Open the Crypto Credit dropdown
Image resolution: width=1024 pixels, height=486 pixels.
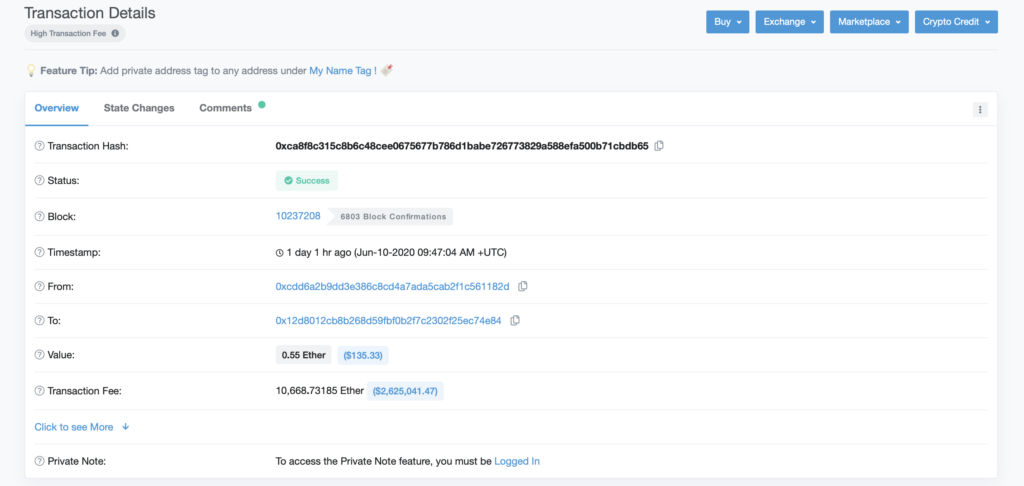[x=956, y=22]
